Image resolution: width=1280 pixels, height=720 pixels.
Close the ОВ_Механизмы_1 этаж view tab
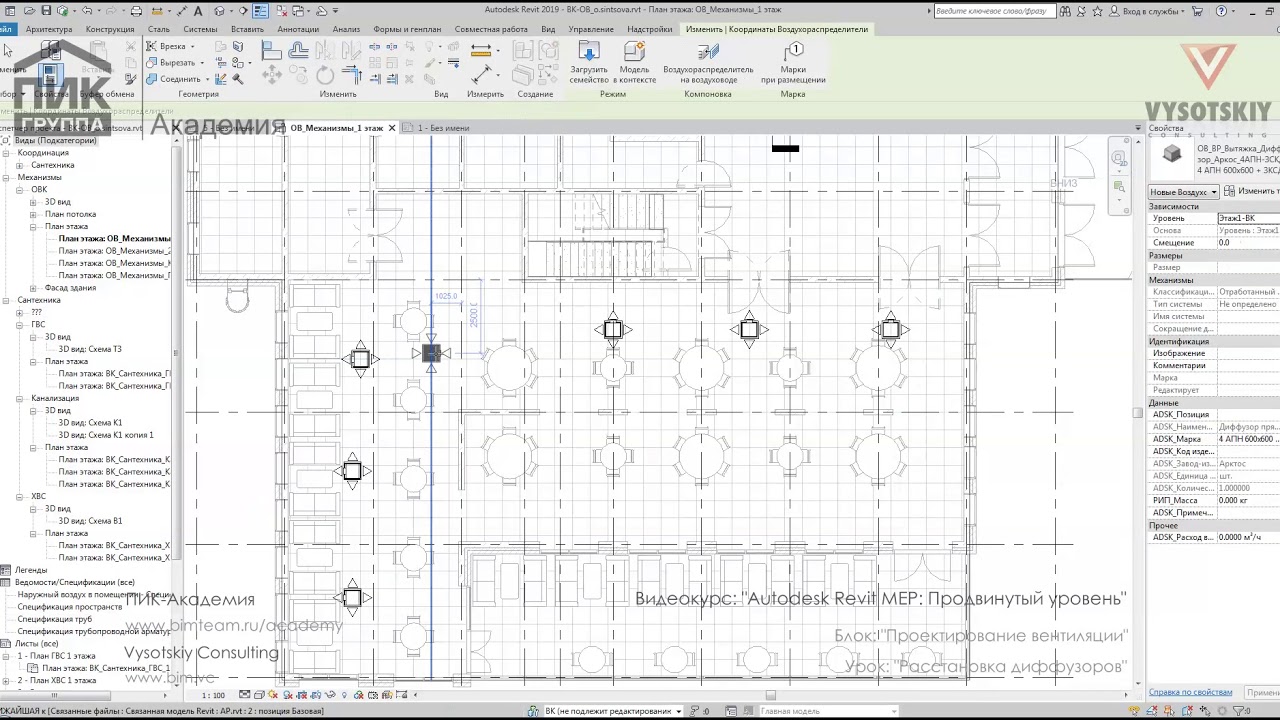pos(392,128)
